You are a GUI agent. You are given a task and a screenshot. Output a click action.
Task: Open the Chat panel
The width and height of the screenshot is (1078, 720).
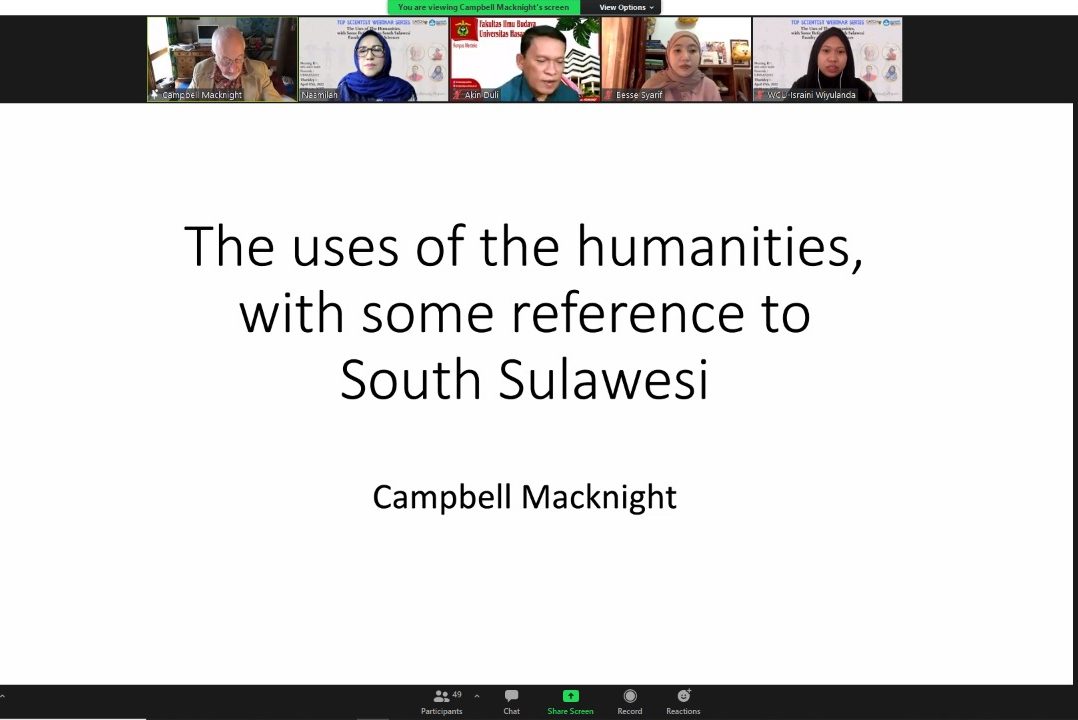tap(511, 701)
